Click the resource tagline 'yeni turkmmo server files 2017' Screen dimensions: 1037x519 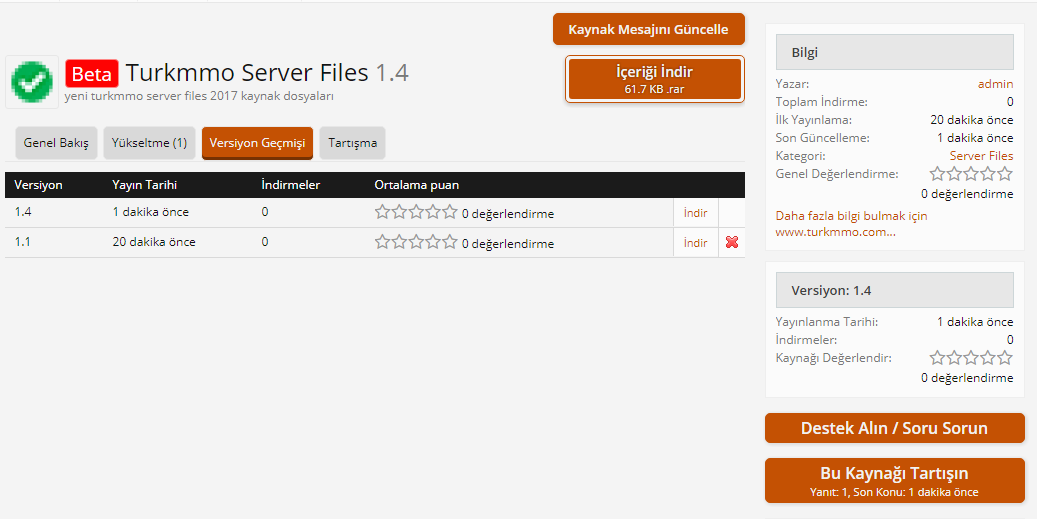pyautogui.click(x=199, y=97)
